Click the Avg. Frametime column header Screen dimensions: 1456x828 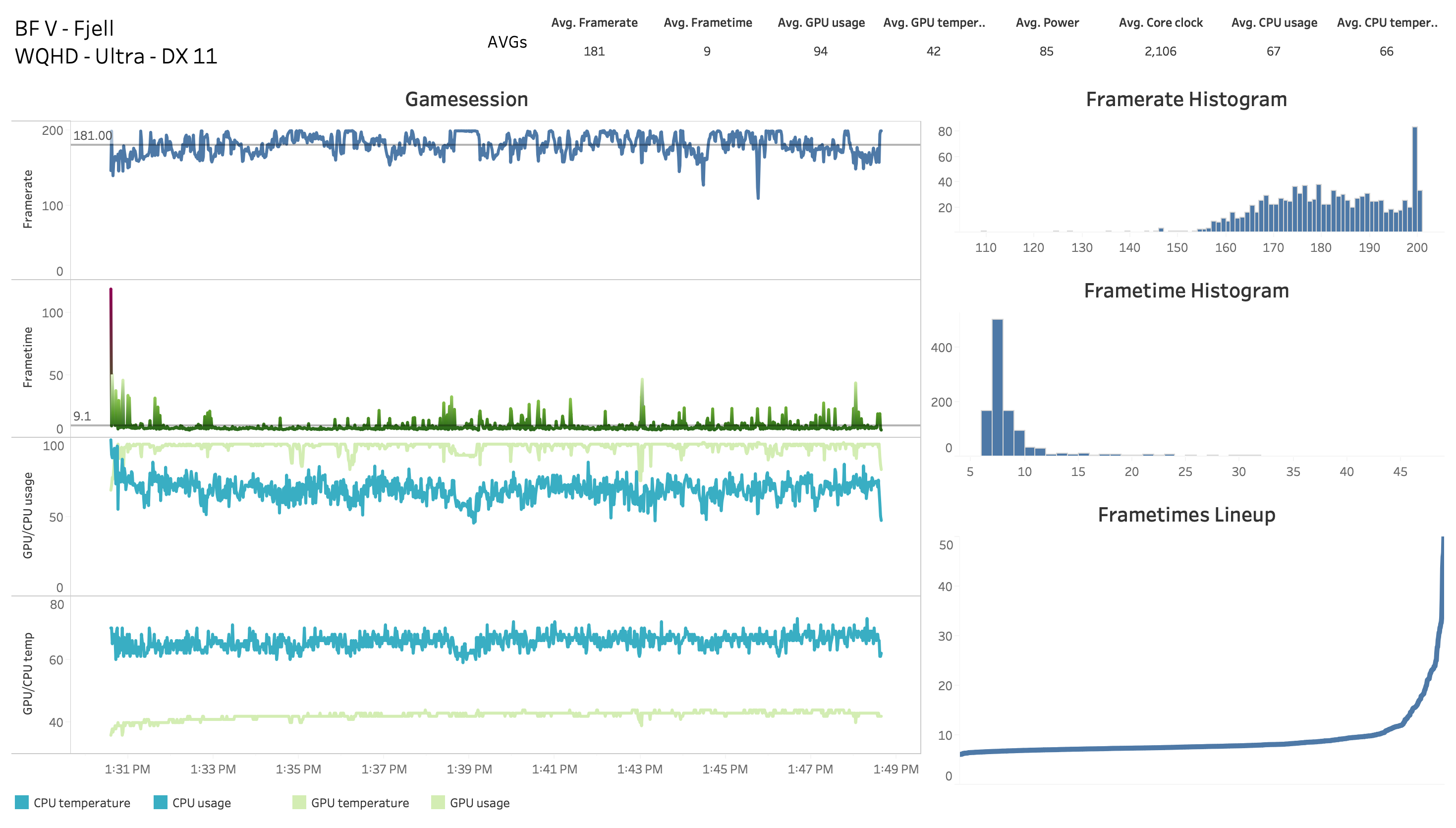[707, 23]
